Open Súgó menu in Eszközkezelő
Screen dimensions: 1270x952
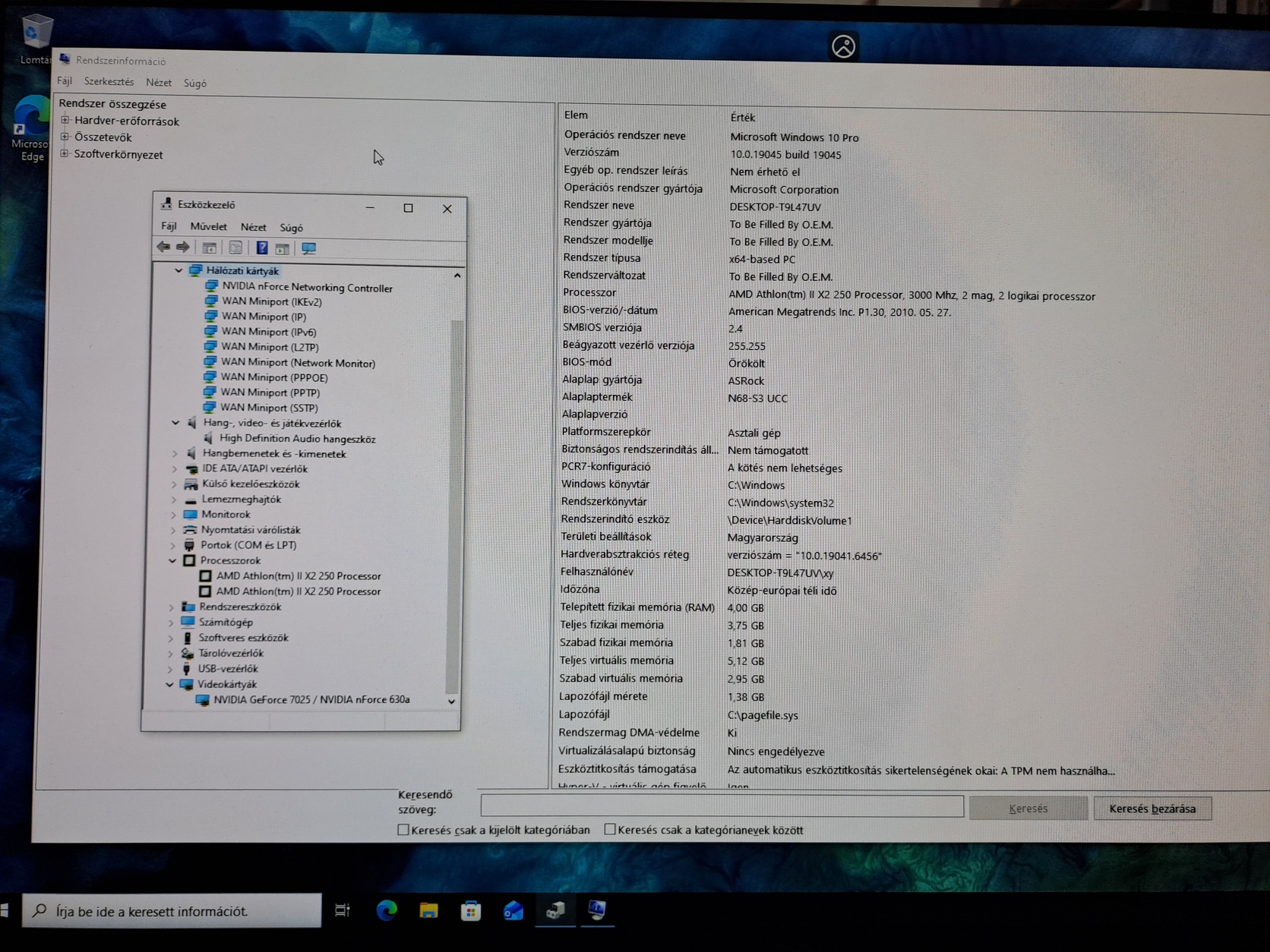(x=291, y=228)
